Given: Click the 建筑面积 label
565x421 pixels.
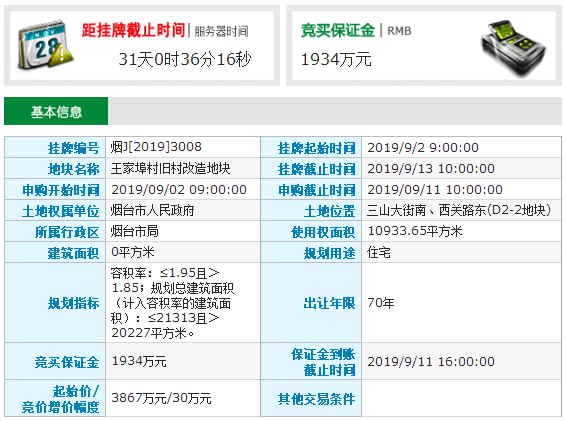Looking at the screenshot, I should [73, 253].
